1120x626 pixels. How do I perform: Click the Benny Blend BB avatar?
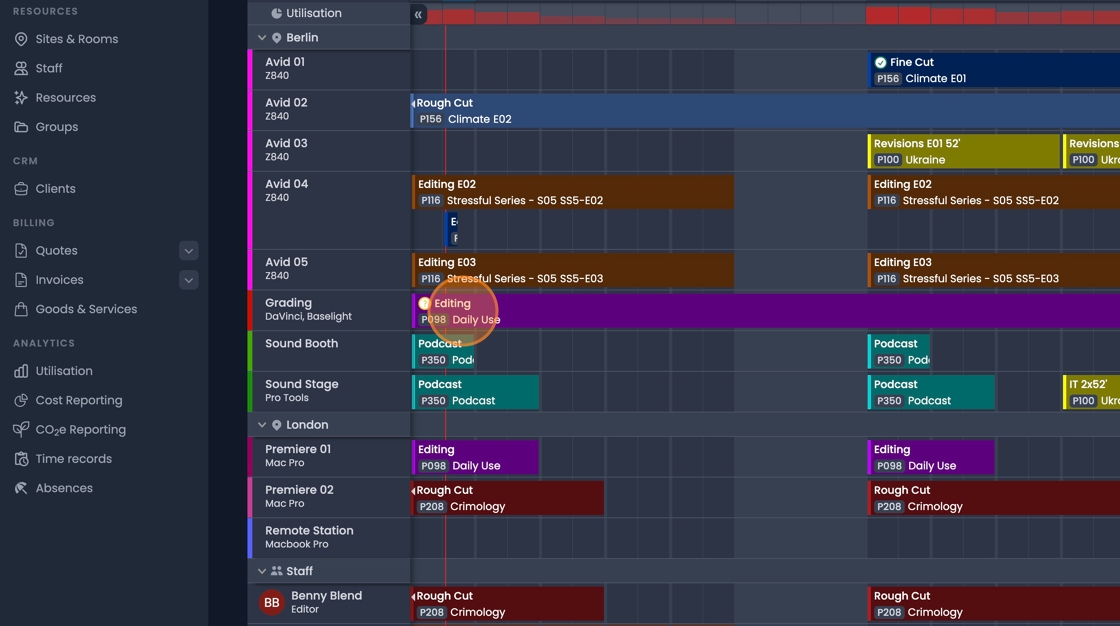click(x=271, y=602)
